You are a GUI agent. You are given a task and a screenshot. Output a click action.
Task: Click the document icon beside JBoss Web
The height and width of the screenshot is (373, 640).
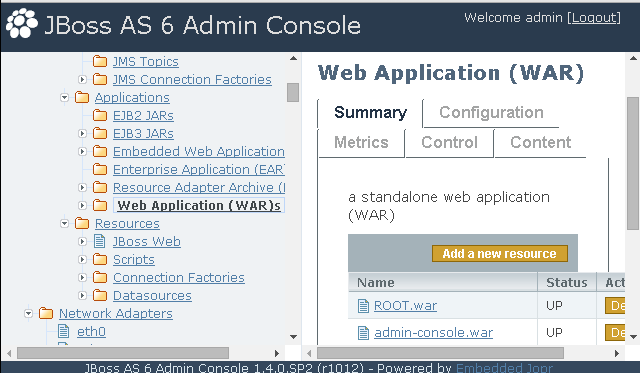coord(100,241)
